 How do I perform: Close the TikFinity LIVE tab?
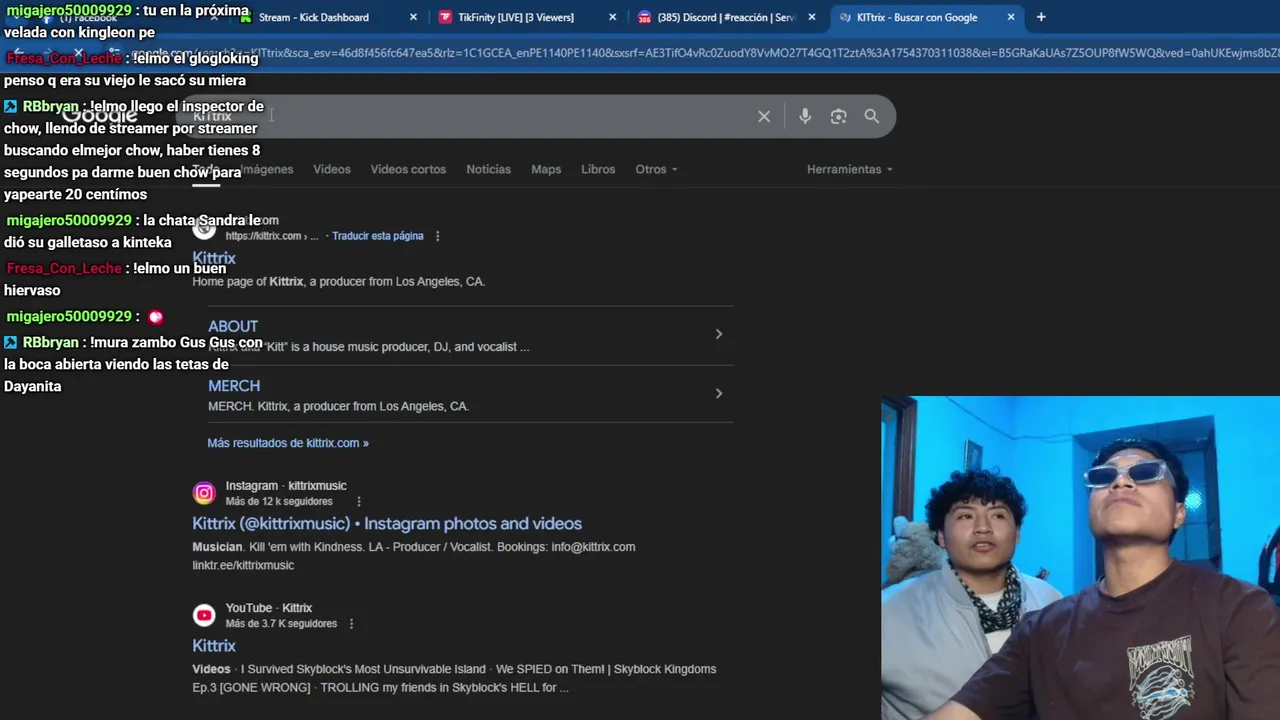[612, 17]
